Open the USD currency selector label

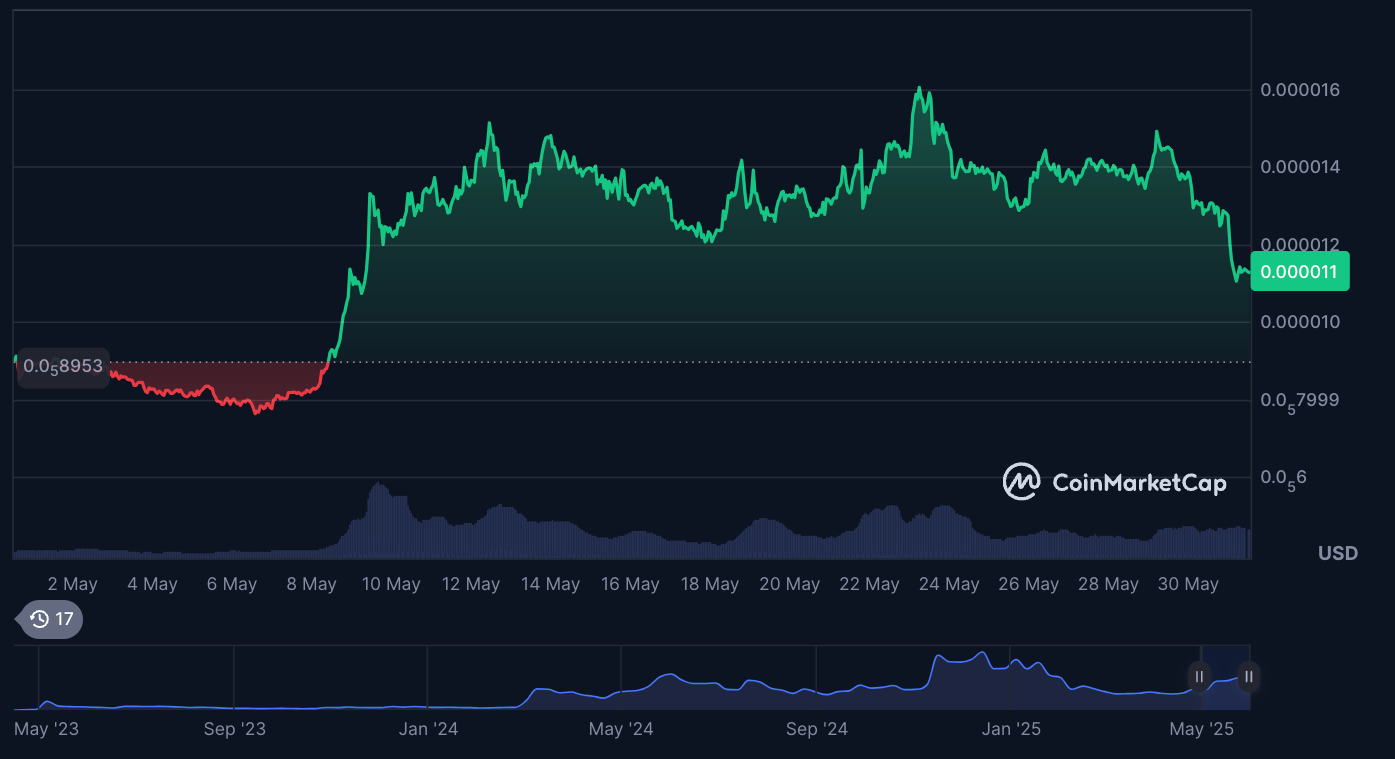tap(1337, 553)
